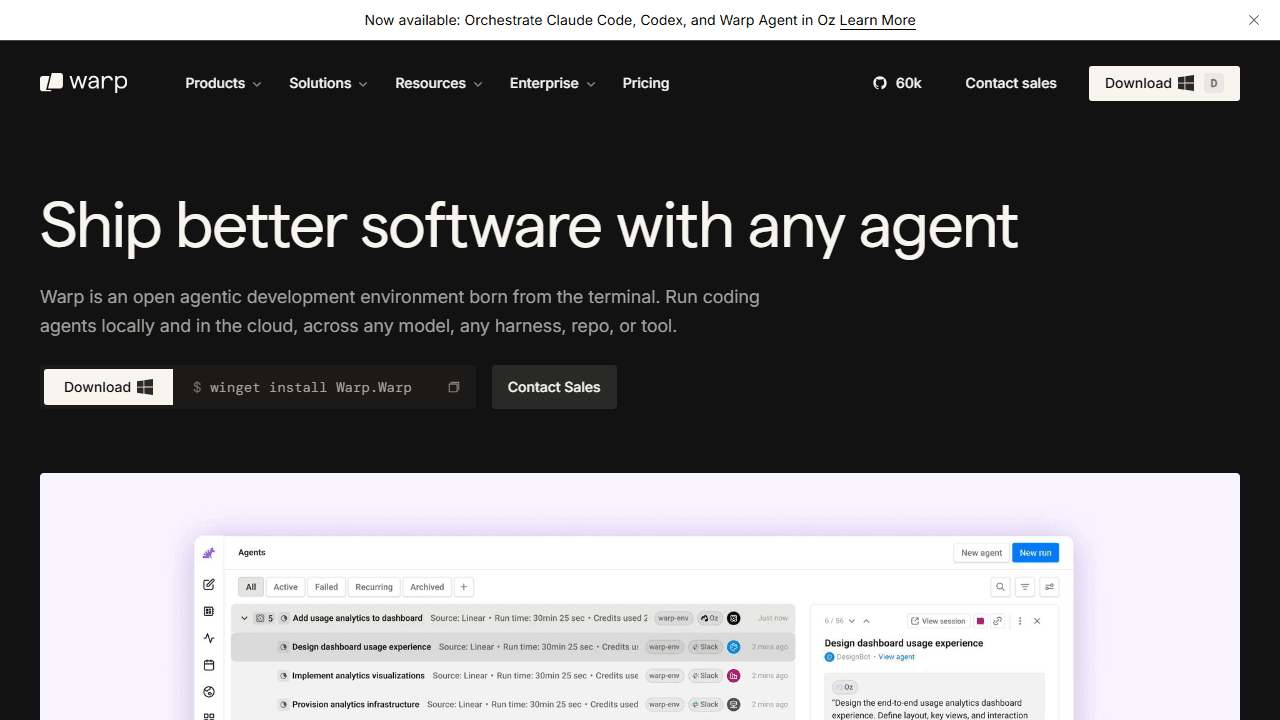Click the View session button
Image resolution: width=1280 pixels, height=720 pixels.
[x=938, y=621]
